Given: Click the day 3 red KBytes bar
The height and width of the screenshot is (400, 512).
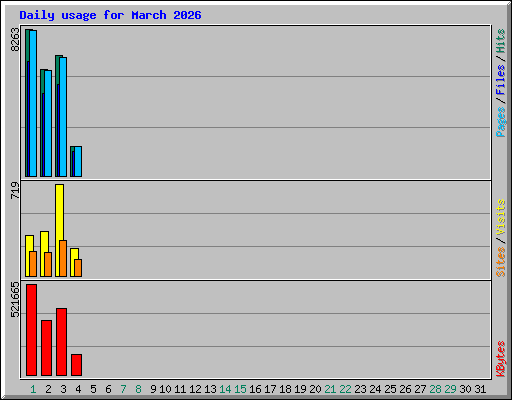Looking at the screenshot, I should [x=61, y=342].
